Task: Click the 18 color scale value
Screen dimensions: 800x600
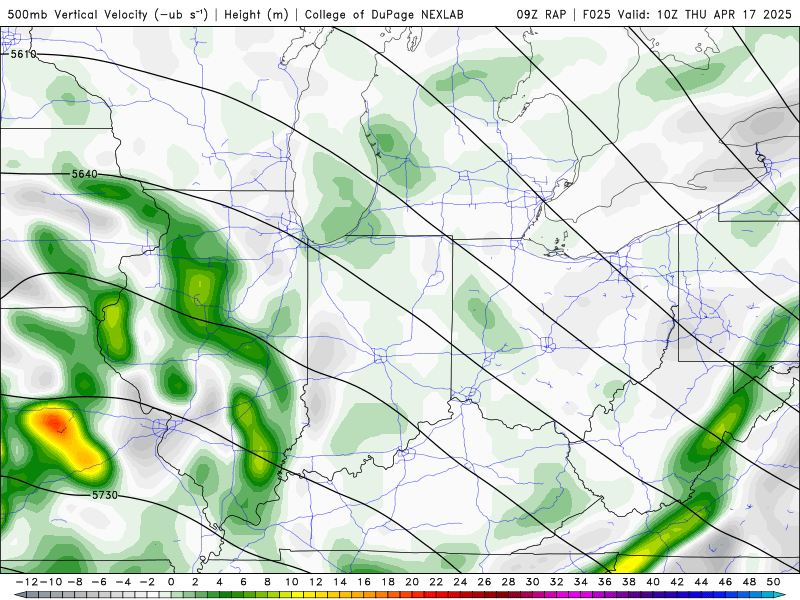Action: click(x=388, y=582)
